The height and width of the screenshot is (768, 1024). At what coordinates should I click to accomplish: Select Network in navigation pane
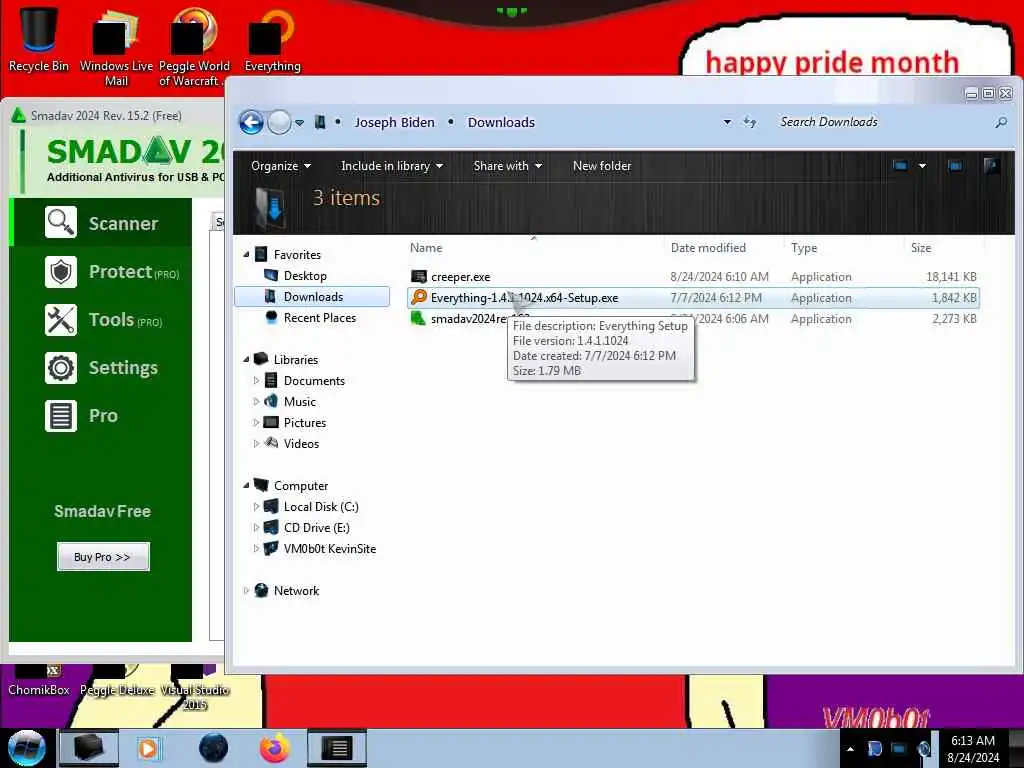point(296,590)
